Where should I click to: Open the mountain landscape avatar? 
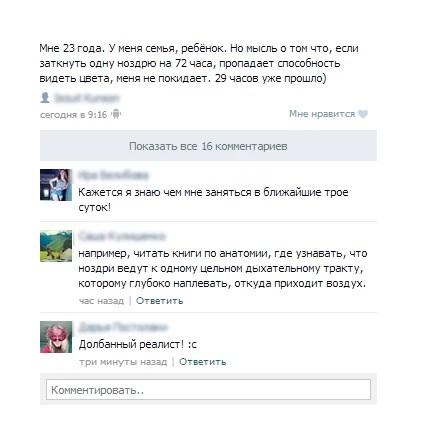pos(56,246)
